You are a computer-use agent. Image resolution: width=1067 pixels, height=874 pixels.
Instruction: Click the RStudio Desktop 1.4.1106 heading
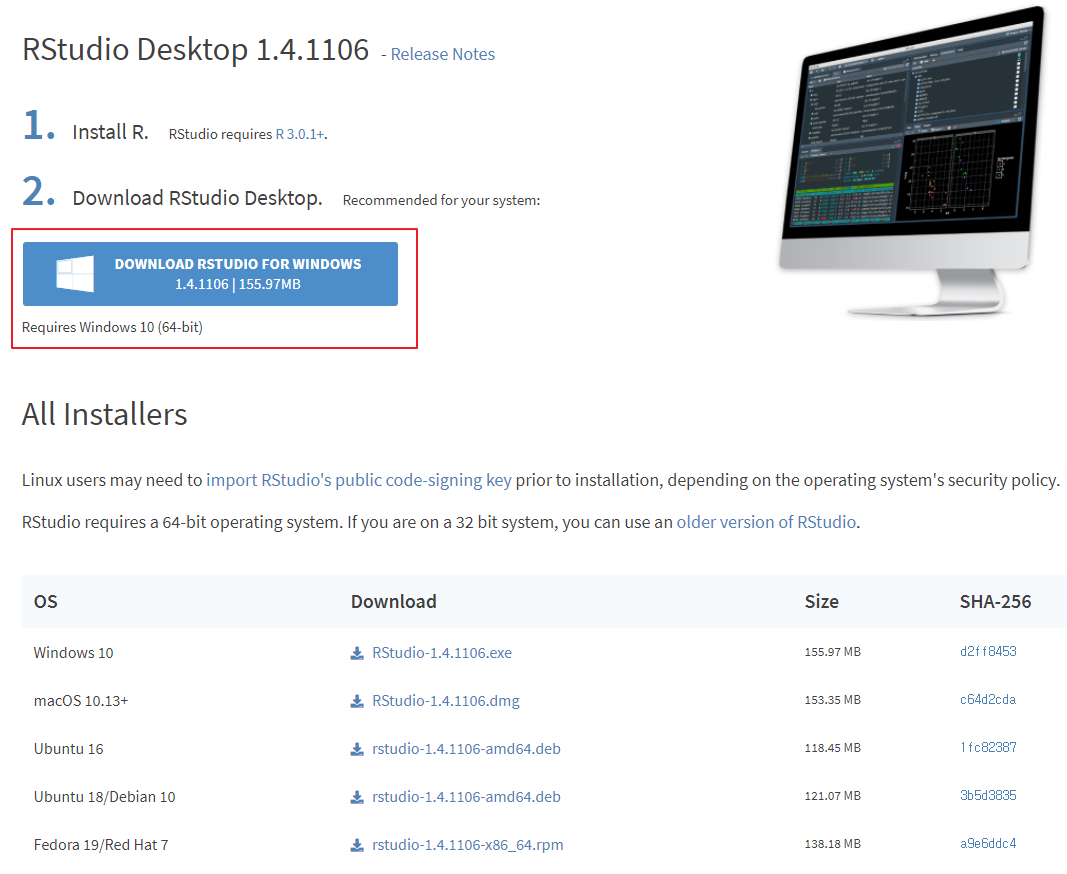pyautogui.click(x=195, y=50)
